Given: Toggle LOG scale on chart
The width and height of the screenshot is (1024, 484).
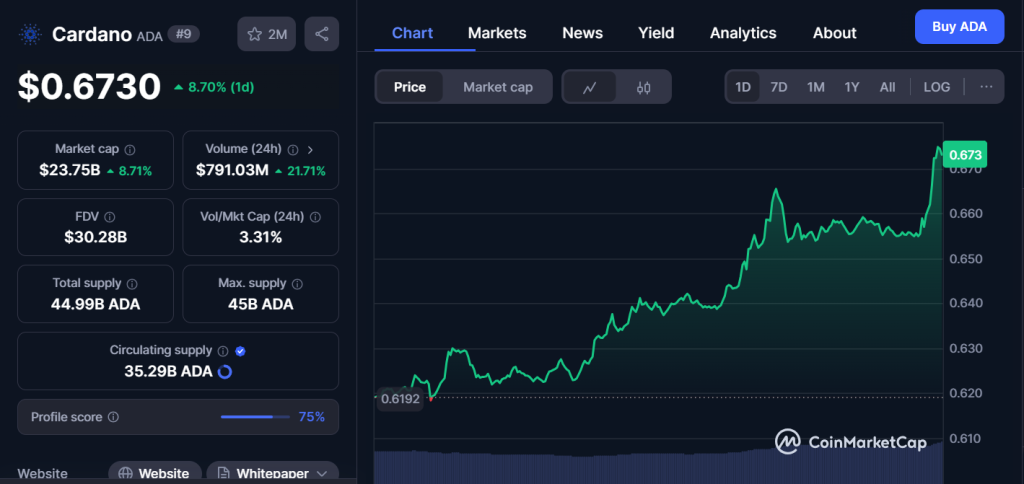Looking at the screenshot, I should point(936,87).
